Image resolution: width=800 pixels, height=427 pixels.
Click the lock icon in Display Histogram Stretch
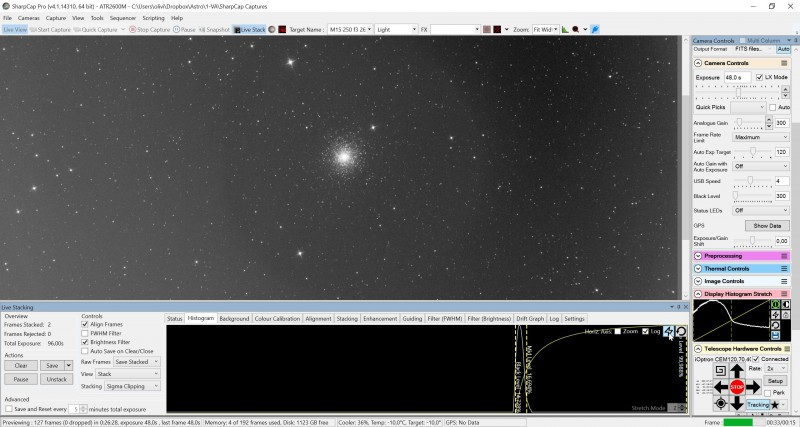coord(786,315)
